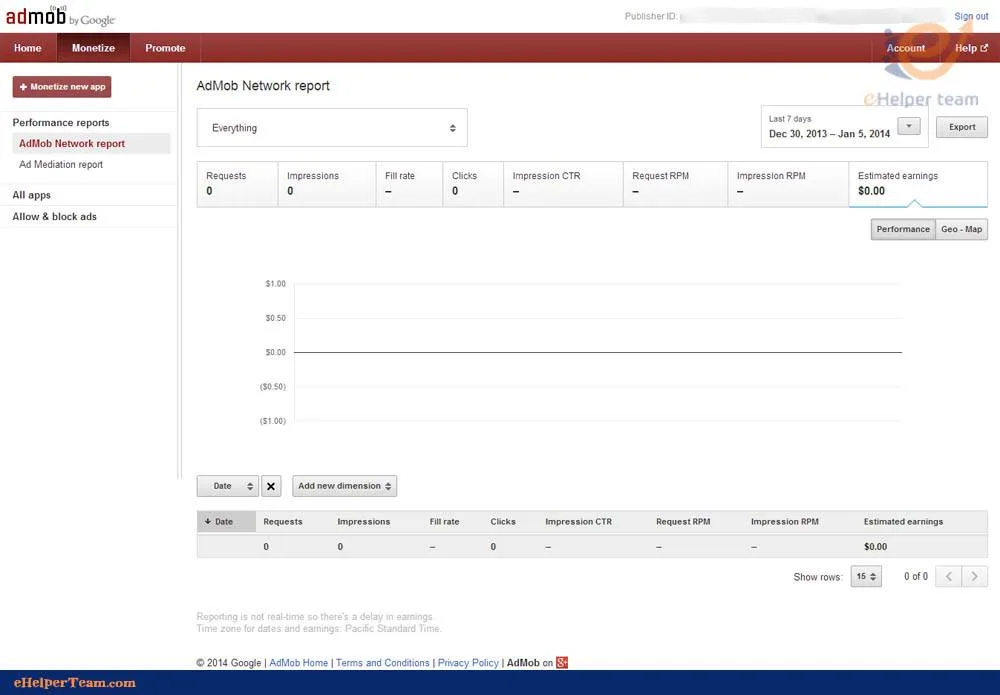The width and height of the screenshot is (1000, 695).
Task: Sort table by Impressions column header
Action: point(364,522)
